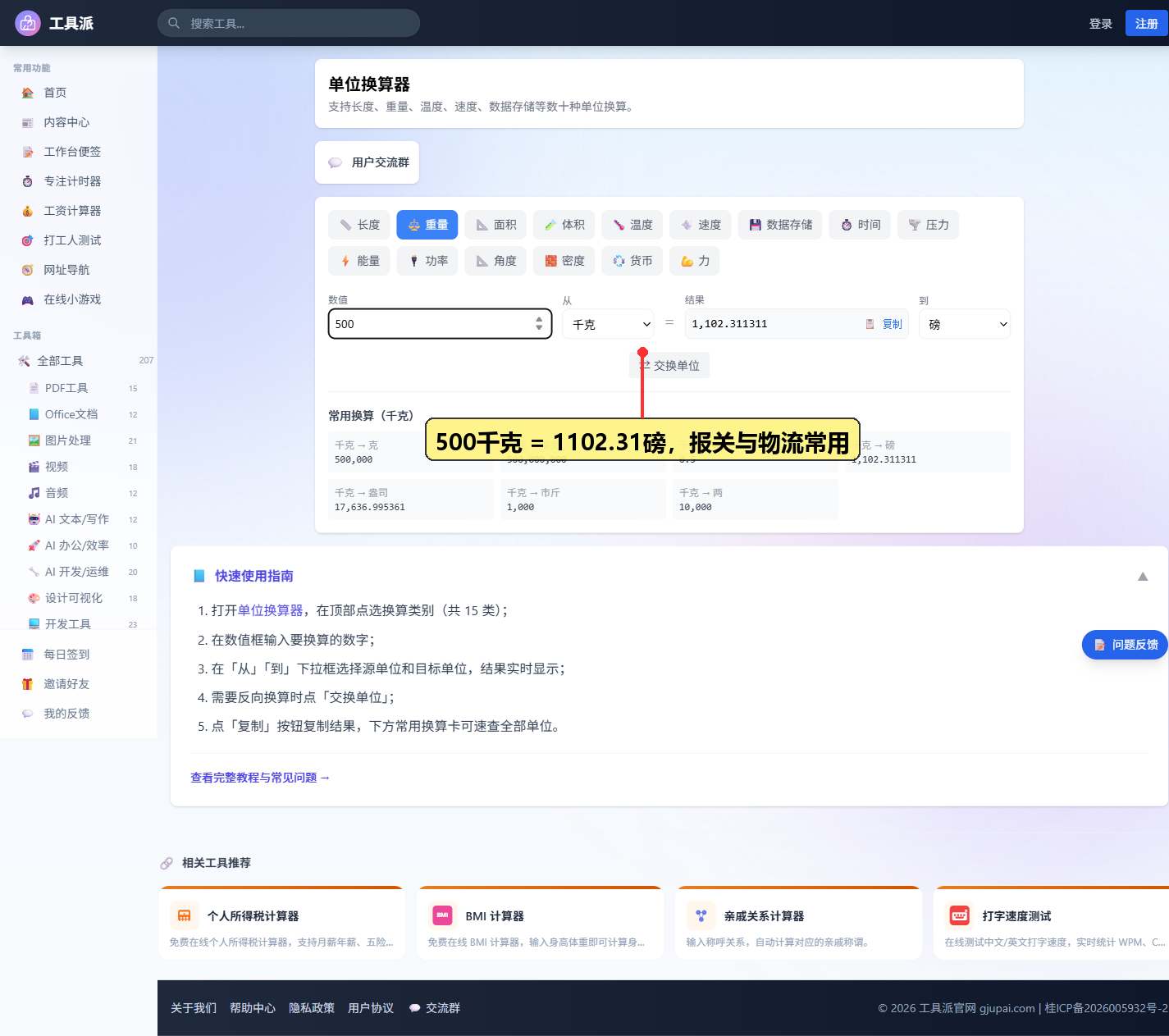Image resolution: width=1169 pixels, height=1036 pixels.
Task: Open 工作台便签 in the sidebar
Action: pyautogui.click(x=79, y=152)
